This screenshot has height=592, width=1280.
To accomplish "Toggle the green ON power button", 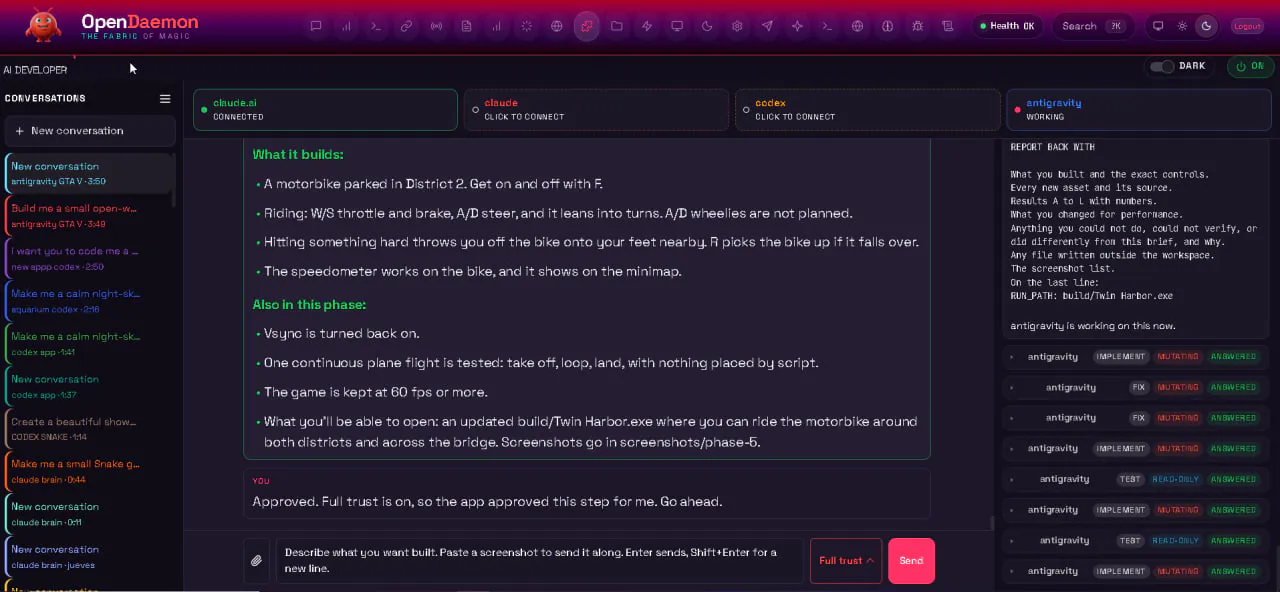I will click(x=1250, y=66).
